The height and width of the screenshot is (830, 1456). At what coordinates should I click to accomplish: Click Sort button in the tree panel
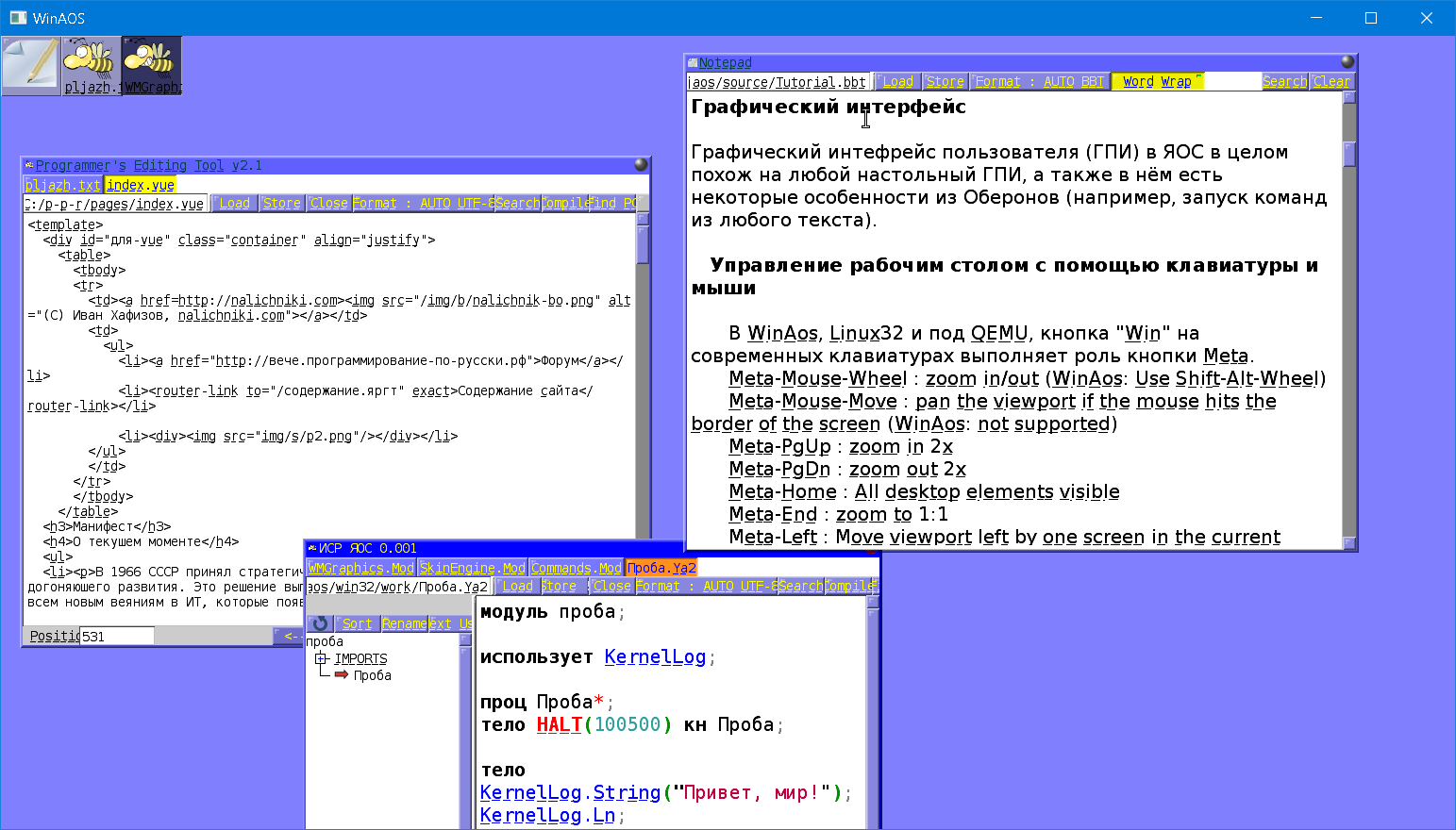pyautogui.click(x=357, y=623)
